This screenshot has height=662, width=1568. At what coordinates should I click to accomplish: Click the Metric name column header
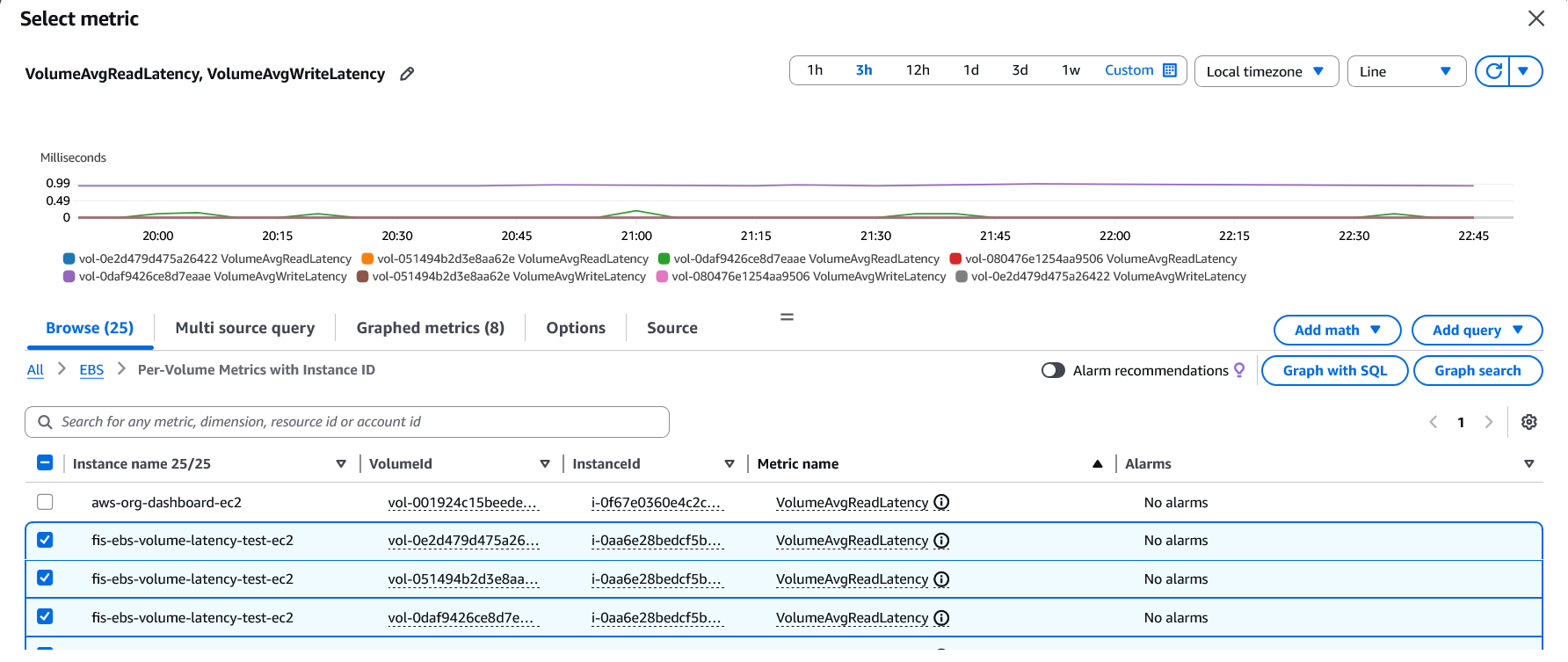(x=798, y=464)
